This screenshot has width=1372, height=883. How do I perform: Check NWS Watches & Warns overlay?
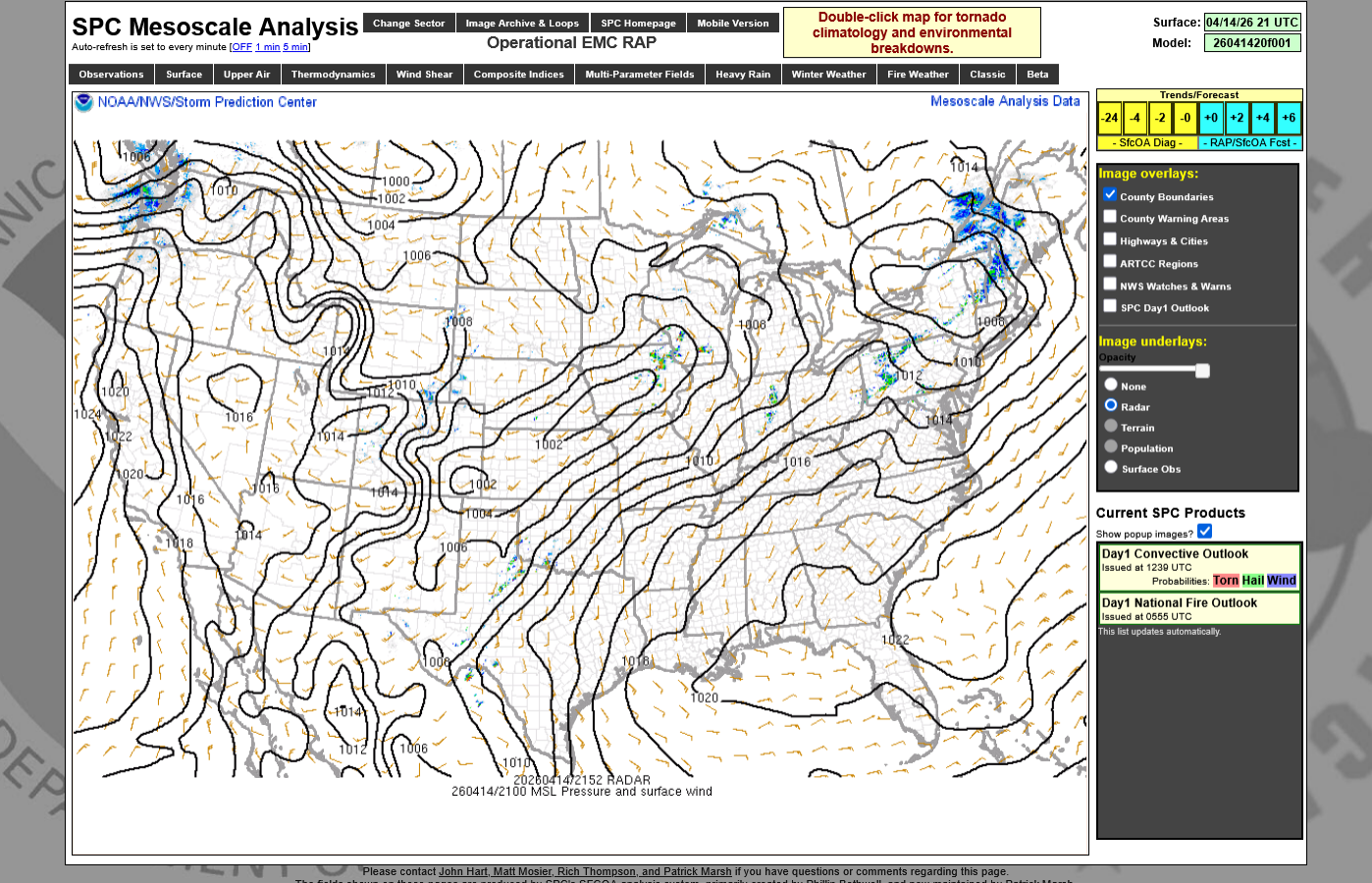pos(1110,285)
